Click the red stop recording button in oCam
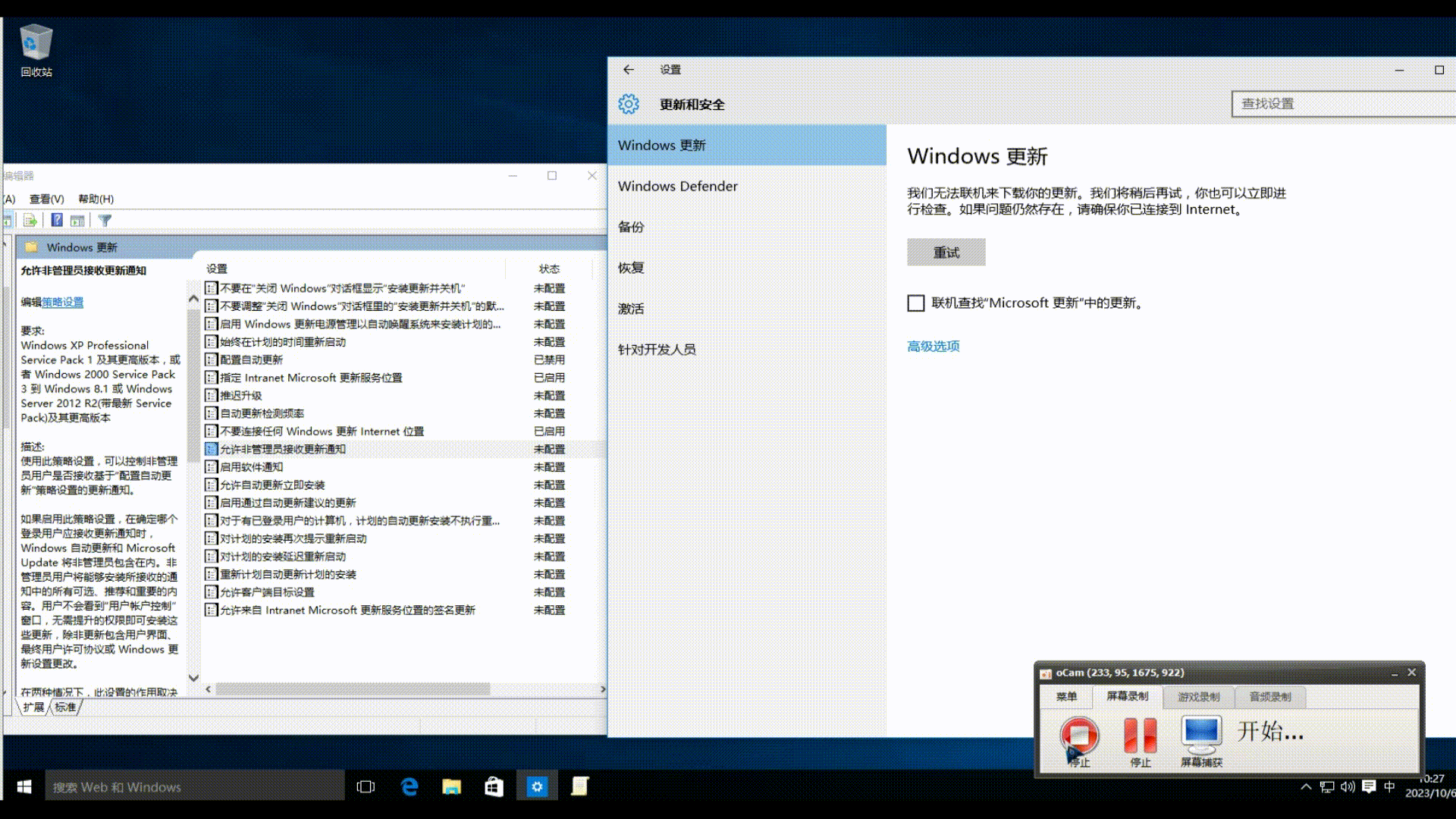 (1079, 734)
